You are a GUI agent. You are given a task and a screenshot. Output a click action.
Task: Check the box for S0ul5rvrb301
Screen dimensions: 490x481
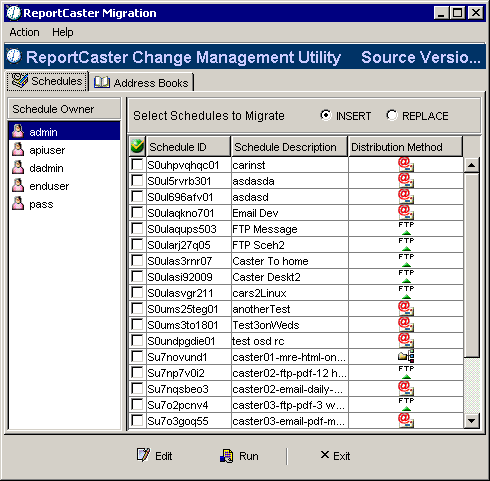pos(137,180)
